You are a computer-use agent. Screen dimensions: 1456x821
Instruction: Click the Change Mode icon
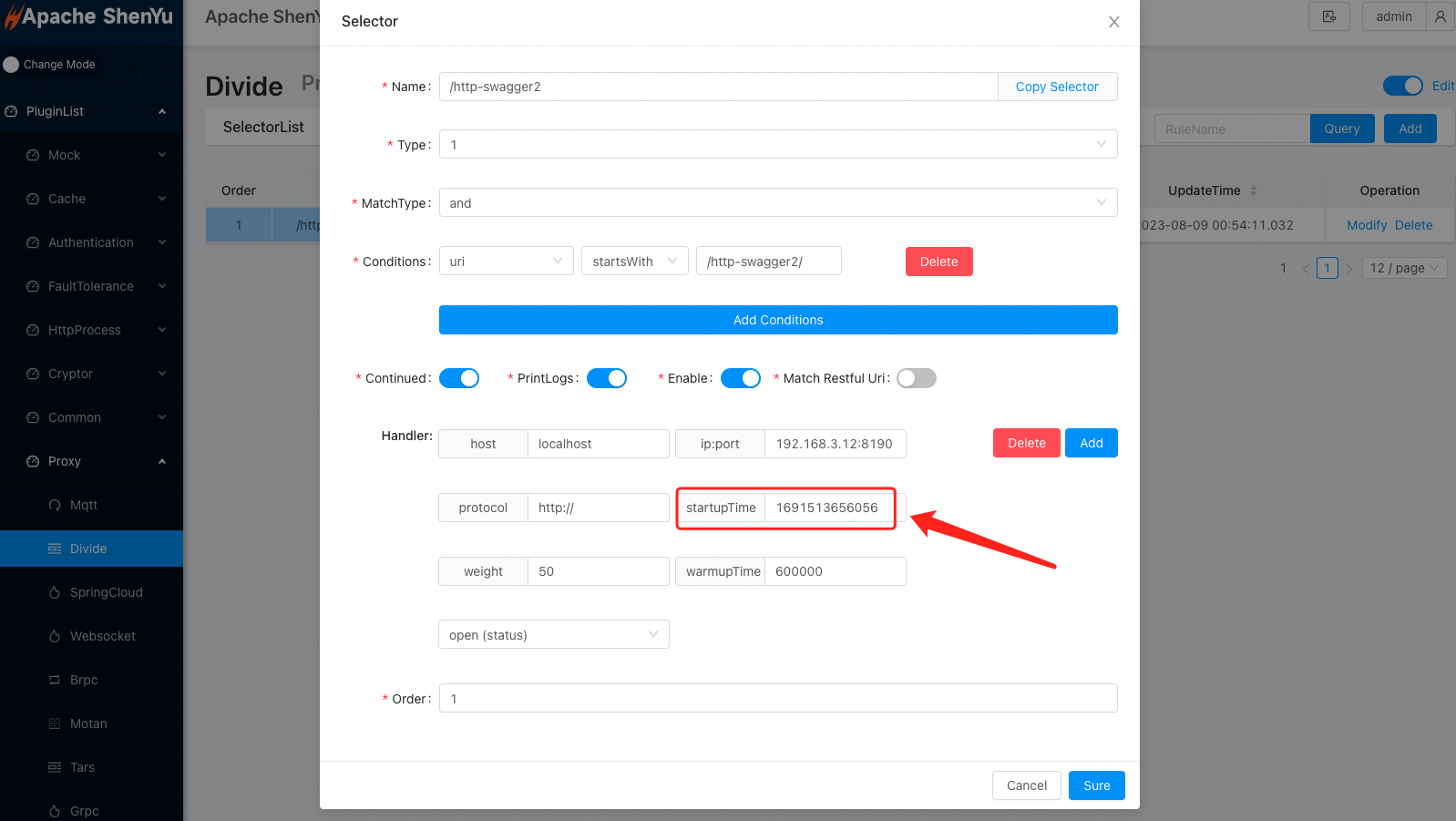(11, 65)
